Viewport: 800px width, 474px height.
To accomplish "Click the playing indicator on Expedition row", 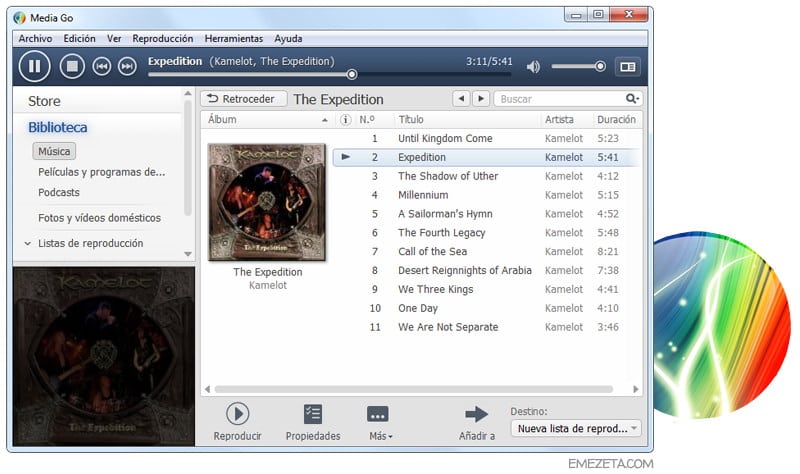I will (345, 157).
